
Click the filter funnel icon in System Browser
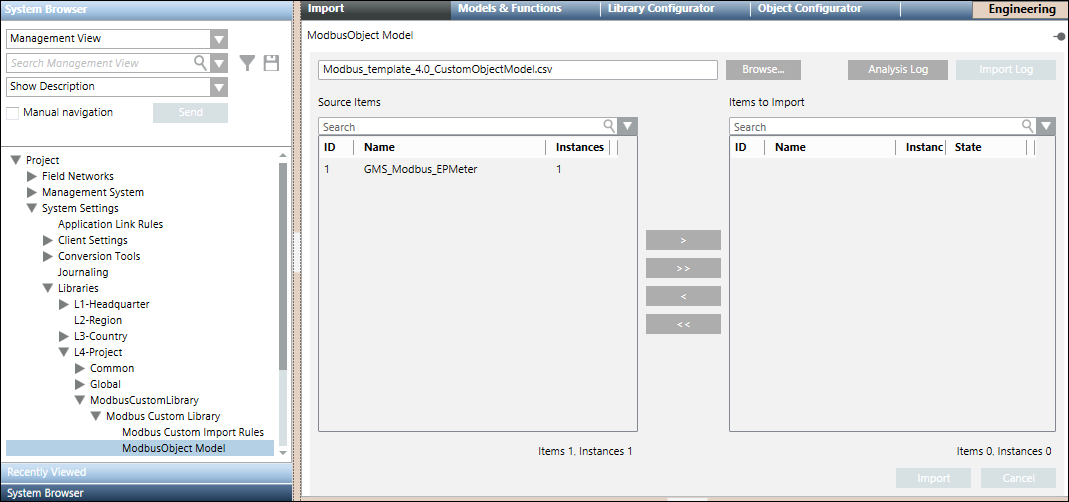coord(247,63)
